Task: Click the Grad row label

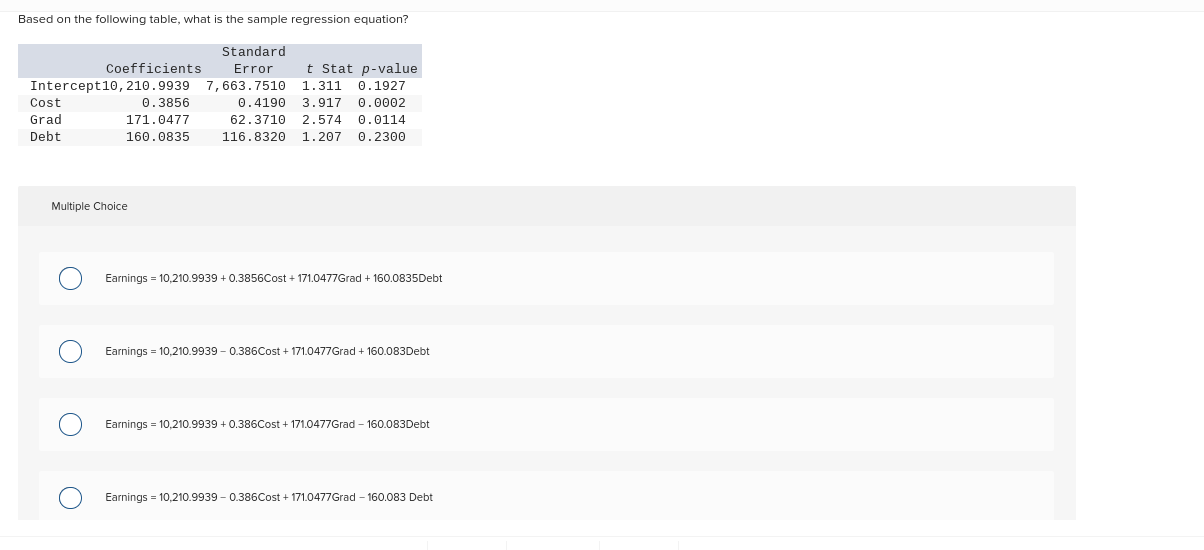Action: click(46, 120)
